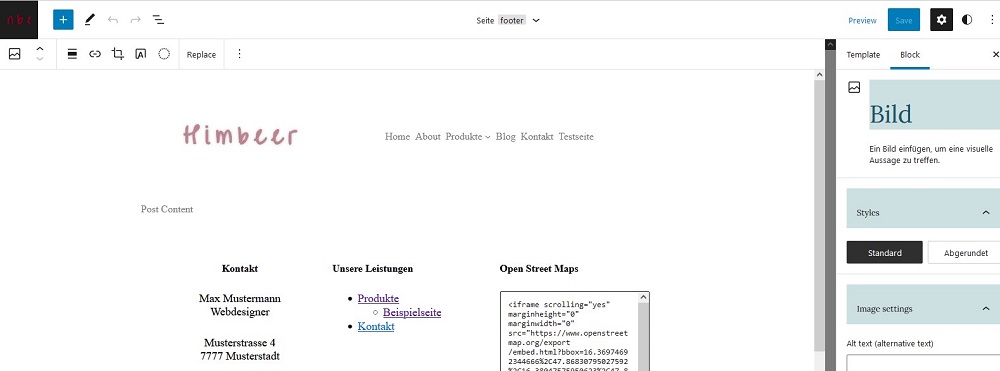
Task: Close the settings sidebar
Action: [996, 55]
